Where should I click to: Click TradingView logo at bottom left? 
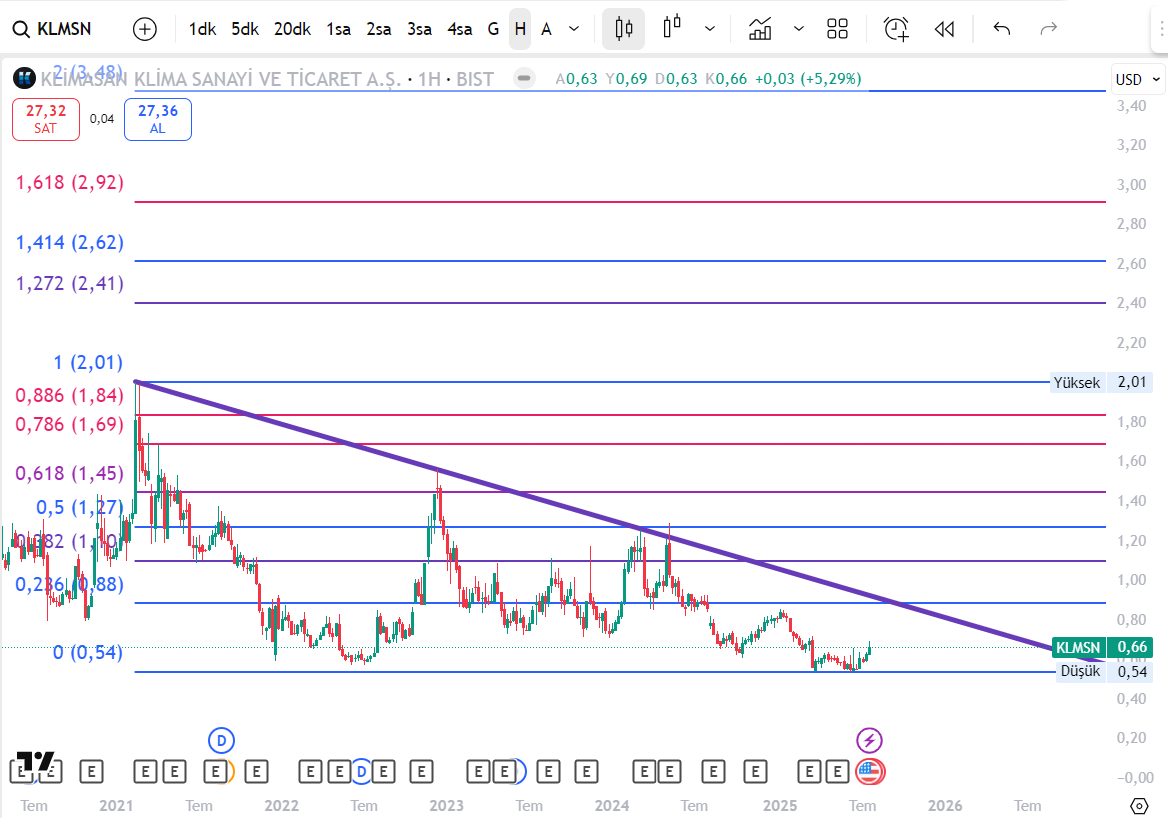pos(36,761)
